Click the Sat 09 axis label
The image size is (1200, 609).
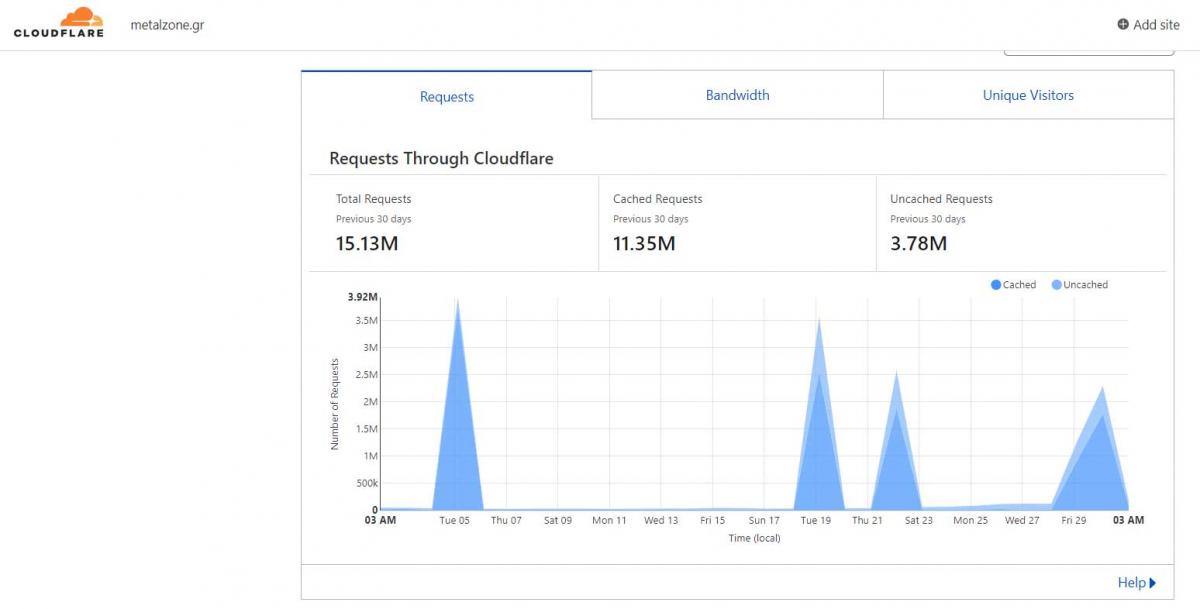point(558,520)
